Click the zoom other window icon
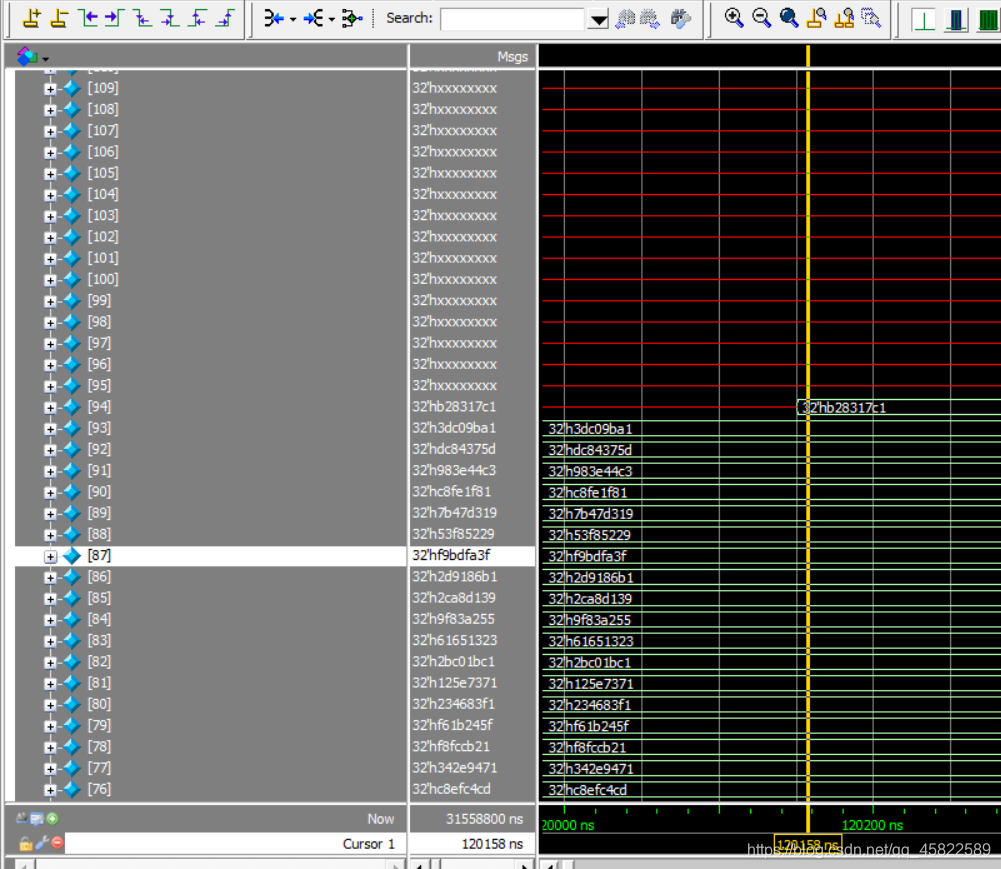Viewport: 1001px width, 869px height. (x=871, y=18)
